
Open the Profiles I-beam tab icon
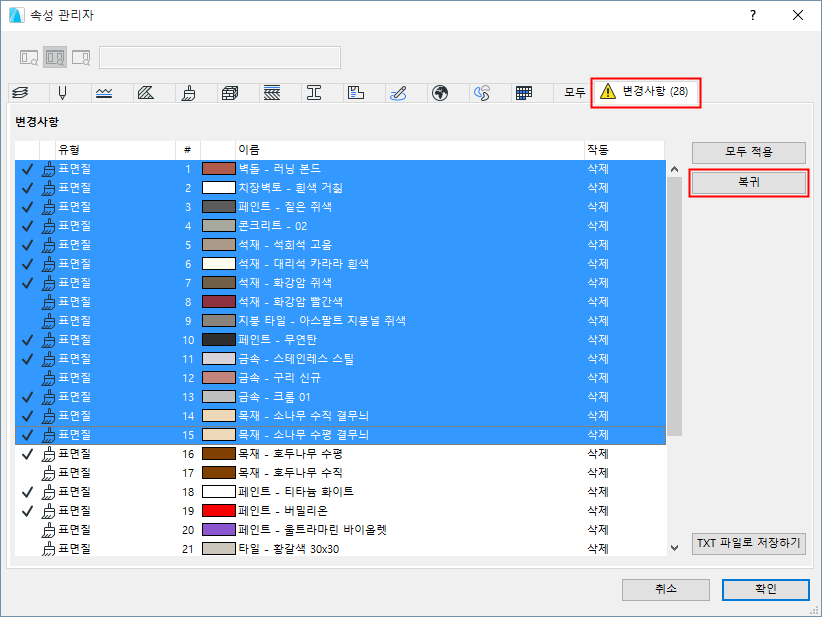314,93
